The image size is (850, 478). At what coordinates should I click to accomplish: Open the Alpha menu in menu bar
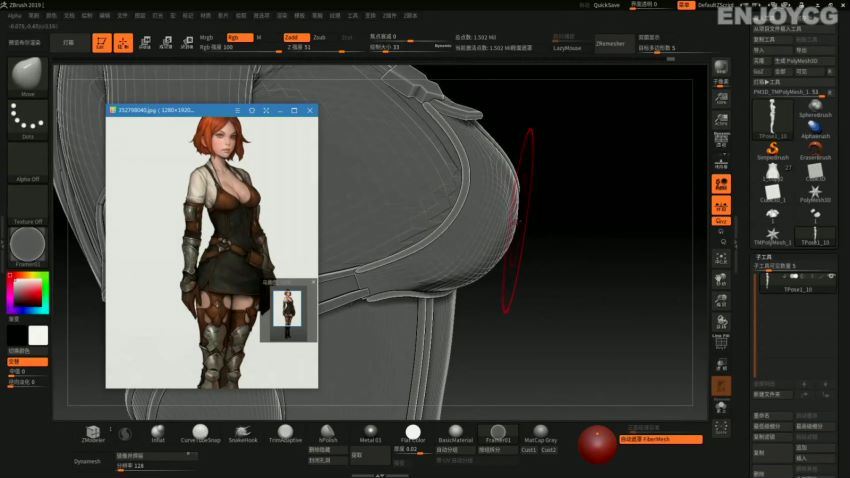tap(15, 16)
